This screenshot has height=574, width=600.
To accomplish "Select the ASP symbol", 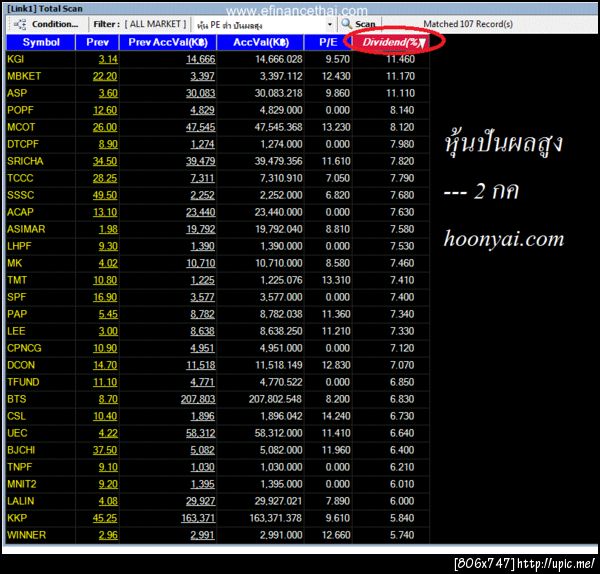I will coord(17,93).
